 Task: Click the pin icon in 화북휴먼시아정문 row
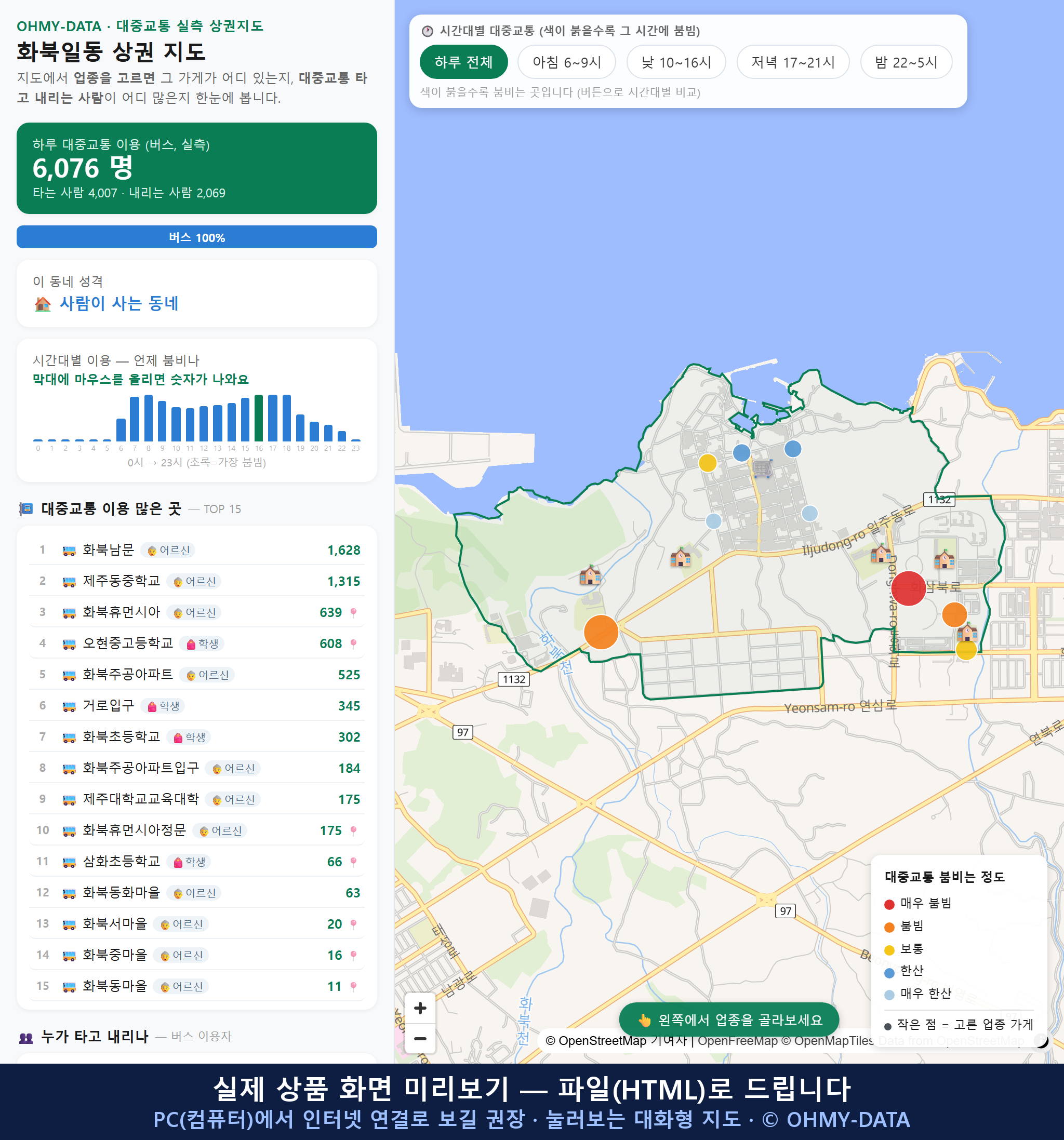tap(353, 830)
